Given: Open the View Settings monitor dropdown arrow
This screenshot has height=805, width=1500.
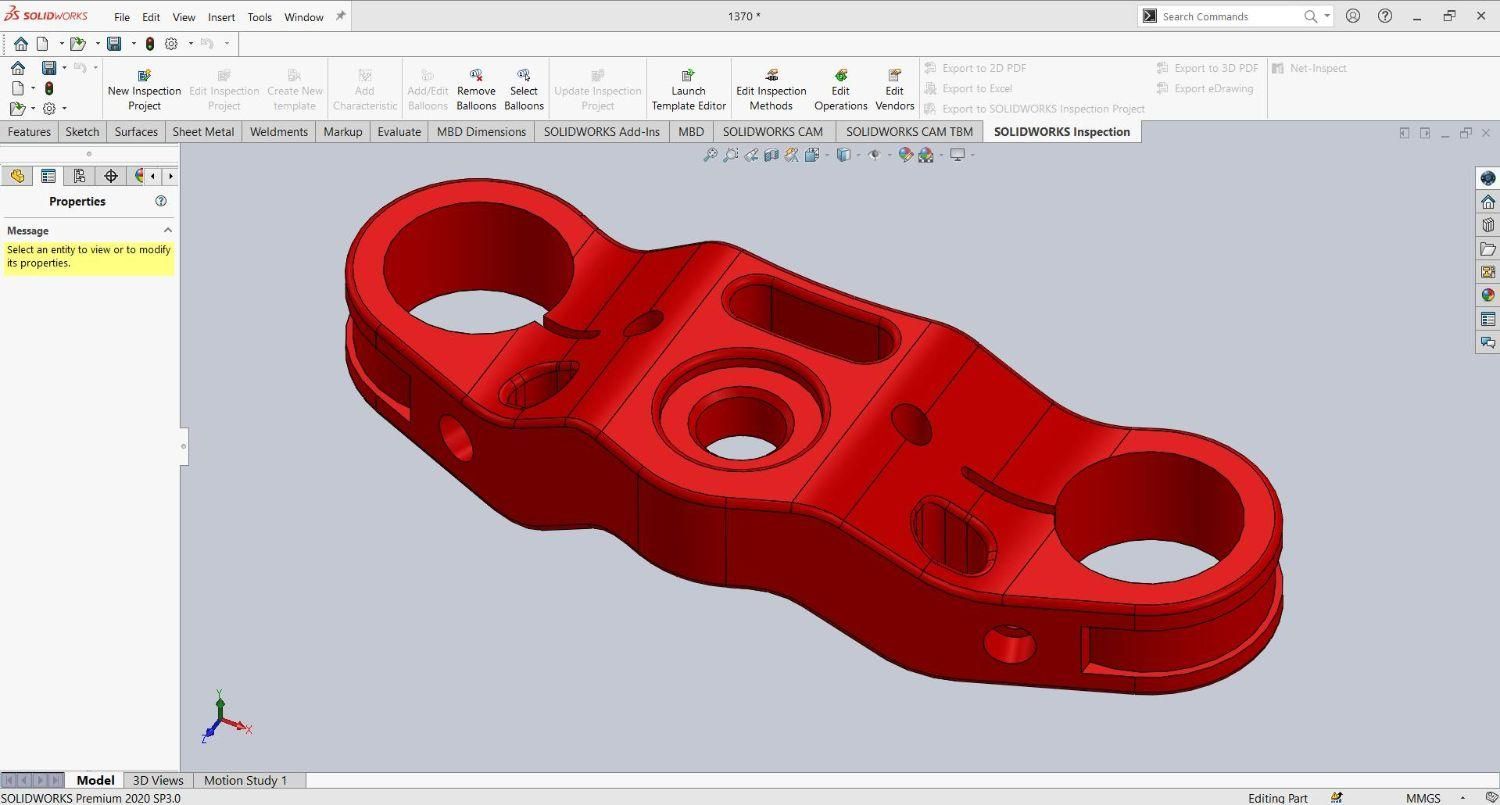Looking at the screenshot, I should pyautogui.click(x=972, y=155).
